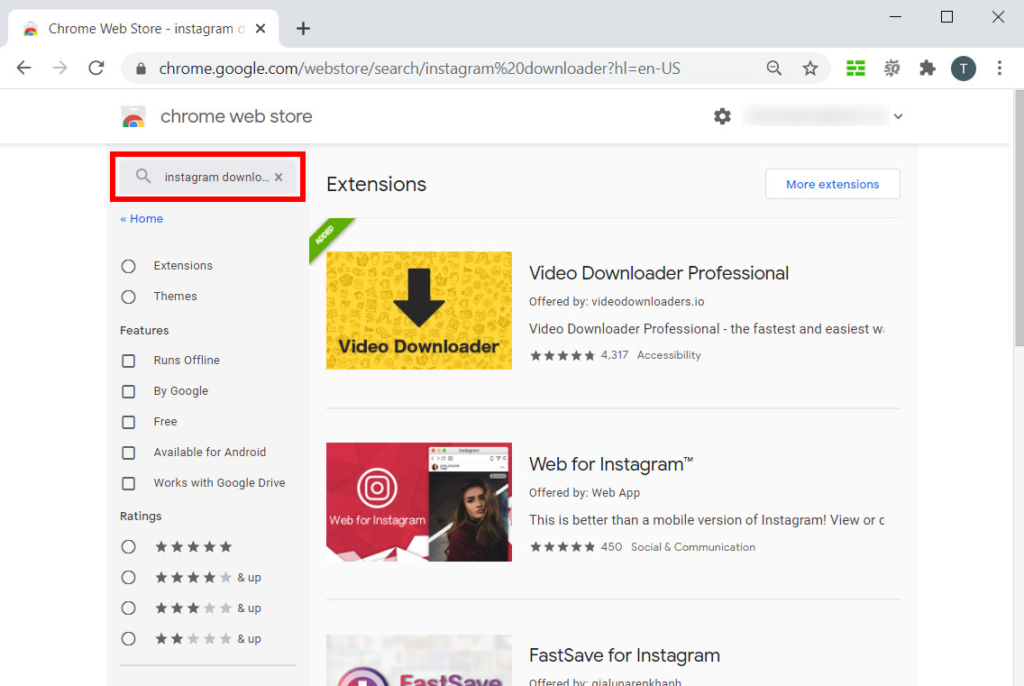Close the Chrome Web Store tab
The width and height of the screenshot is (1024, 686).
coord(261,29)
